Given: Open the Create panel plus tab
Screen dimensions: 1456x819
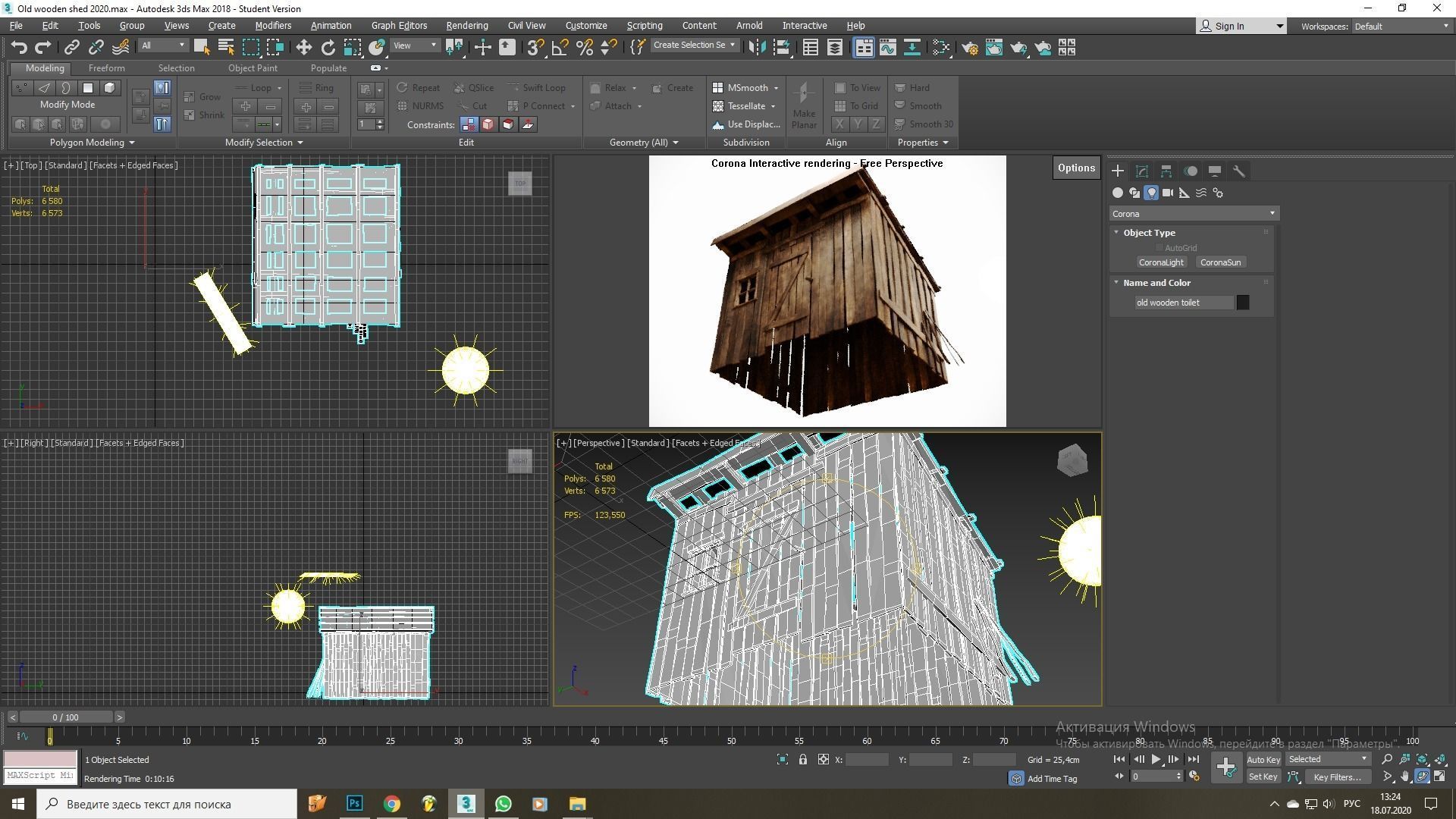Looking at the screenshot, I should click(x=1118, y=171).
